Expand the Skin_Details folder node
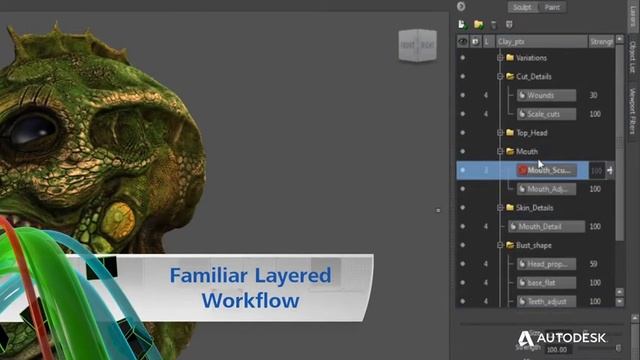Image resolution: width=640 pixels, height=360 pixels. pos(500,208)
